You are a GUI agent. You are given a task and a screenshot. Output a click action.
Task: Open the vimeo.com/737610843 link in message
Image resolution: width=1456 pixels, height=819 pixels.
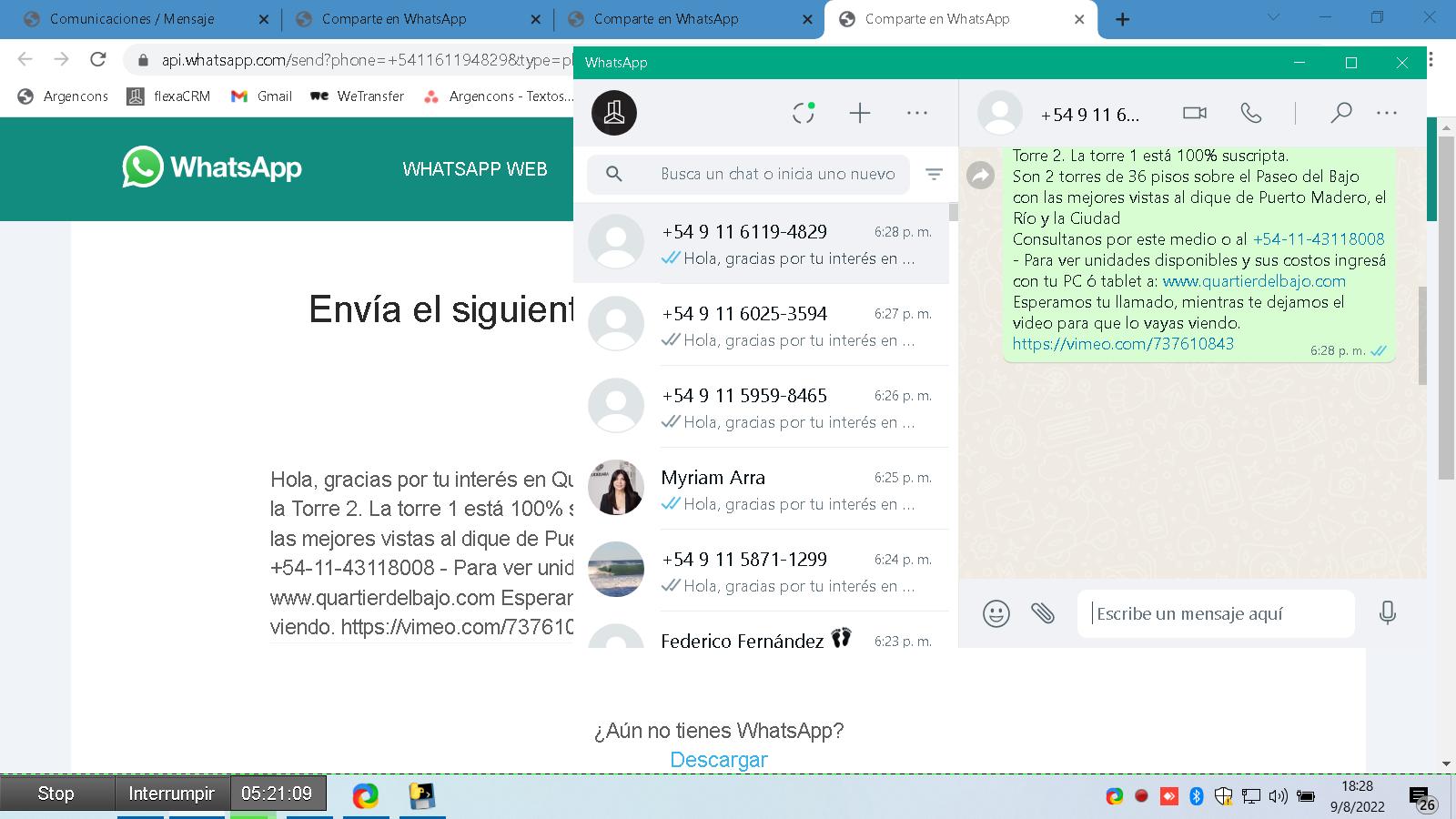pos(1123,343)
